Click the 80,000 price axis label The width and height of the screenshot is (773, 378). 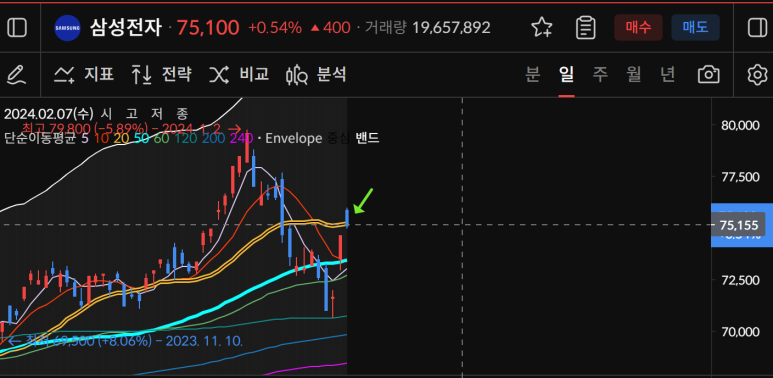[740, 125]
